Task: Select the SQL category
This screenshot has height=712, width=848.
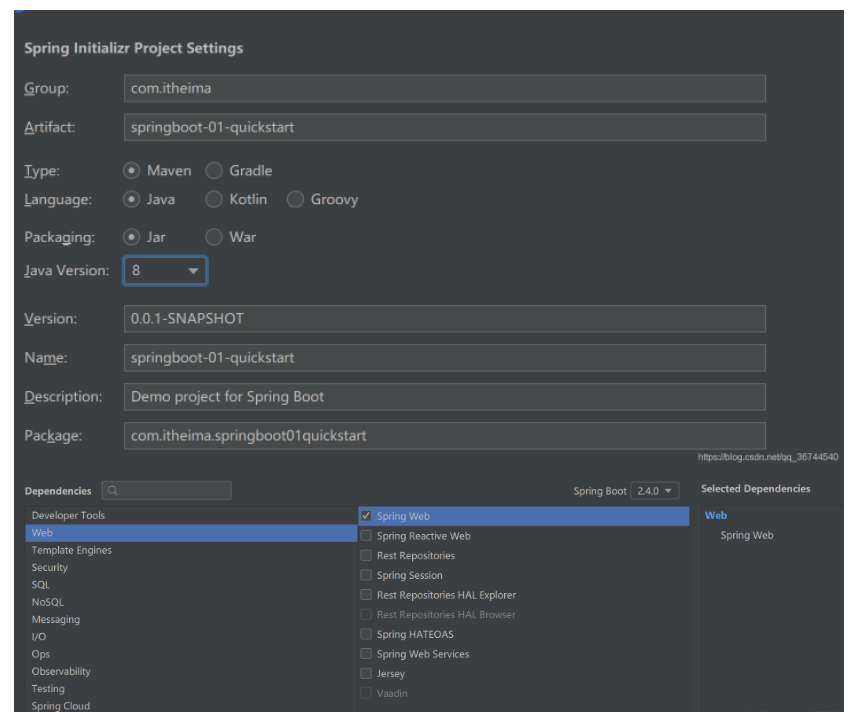Action: pos(191,584)
